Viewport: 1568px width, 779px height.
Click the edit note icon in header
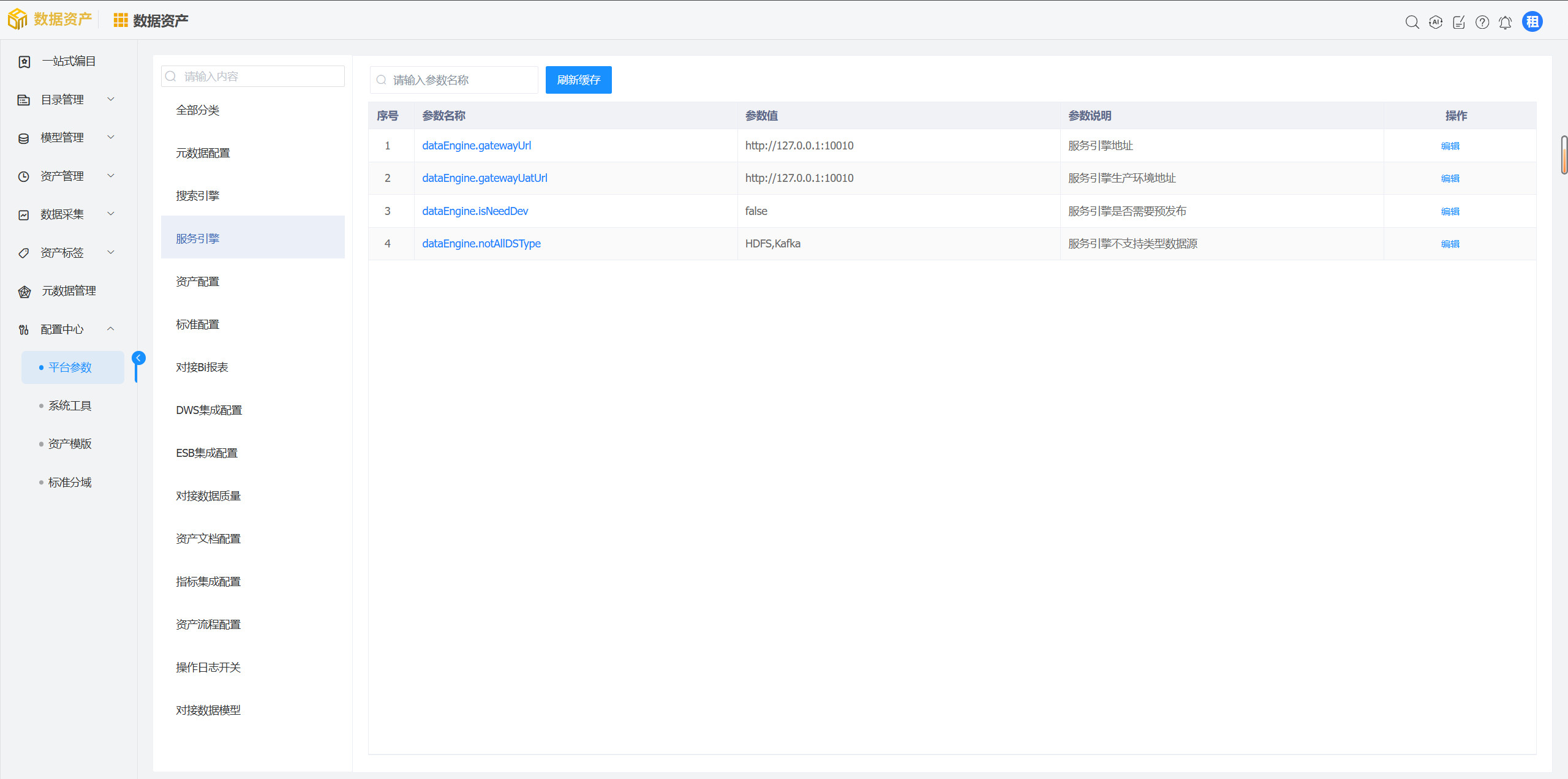click(x=1458, y=22)
